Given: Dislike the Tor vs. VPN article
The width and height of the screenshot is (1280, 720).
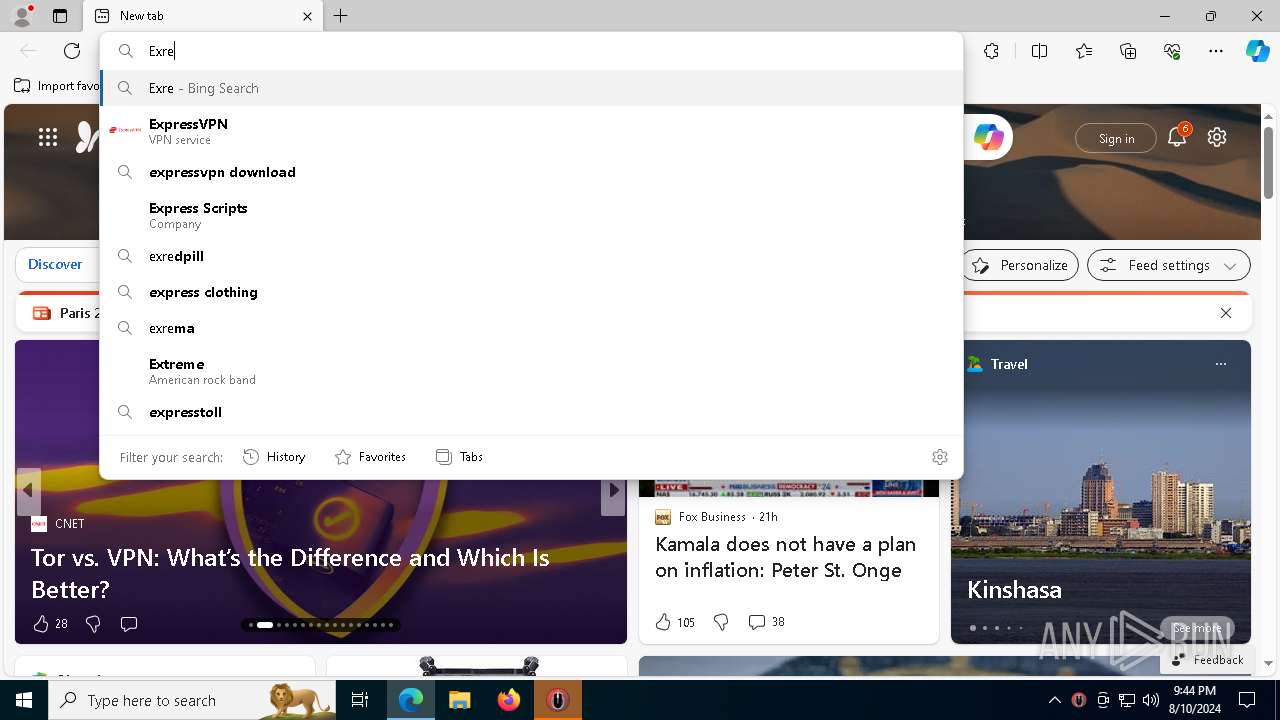Looking at the screenshot, I should coord(93,623).
